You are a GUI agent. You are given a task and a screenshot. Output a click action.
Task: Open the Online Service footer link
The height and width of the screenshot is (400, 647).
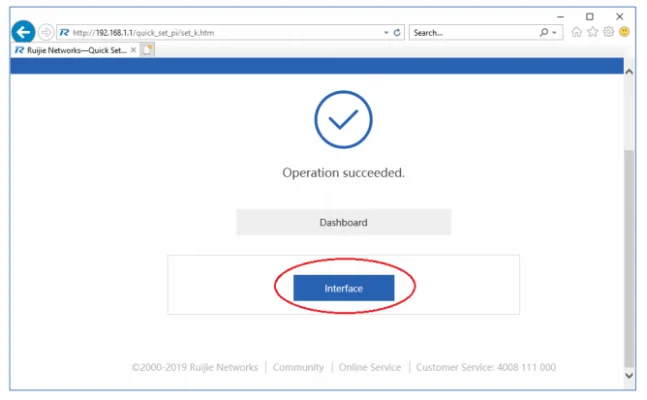[370, 367]
